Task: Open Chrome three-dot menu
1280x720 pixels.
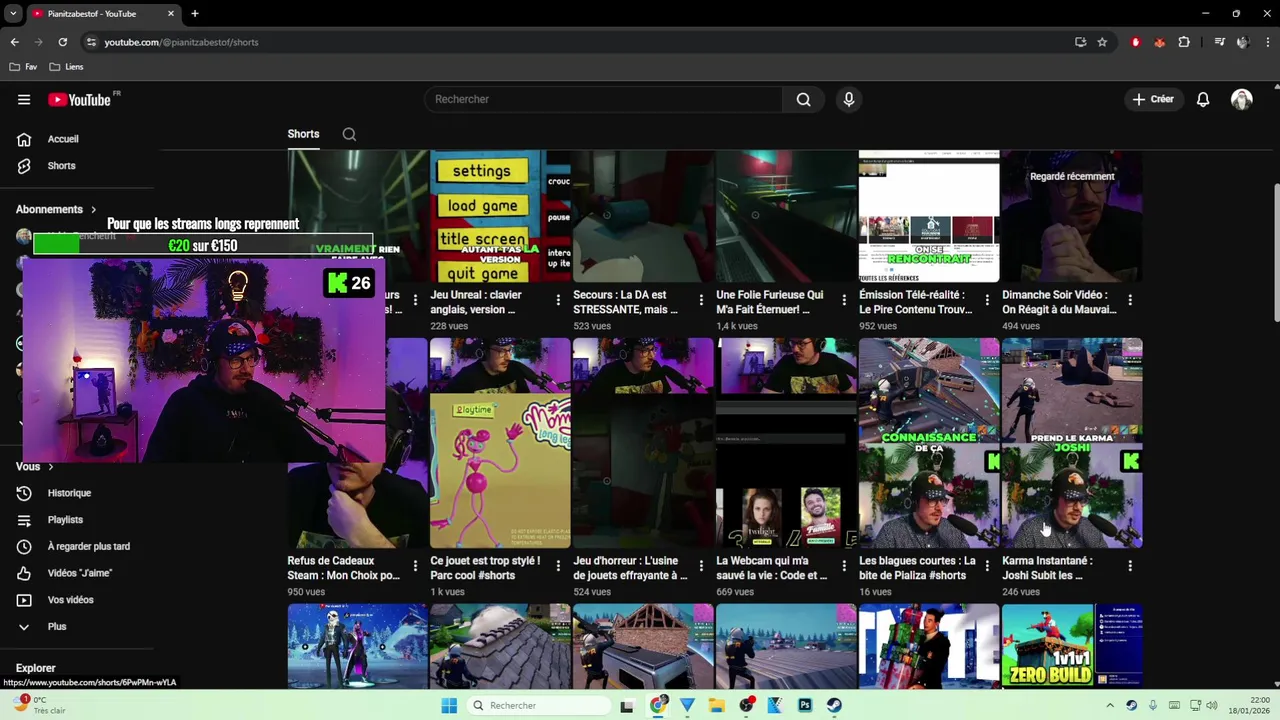Action: tap(1267, 42)
